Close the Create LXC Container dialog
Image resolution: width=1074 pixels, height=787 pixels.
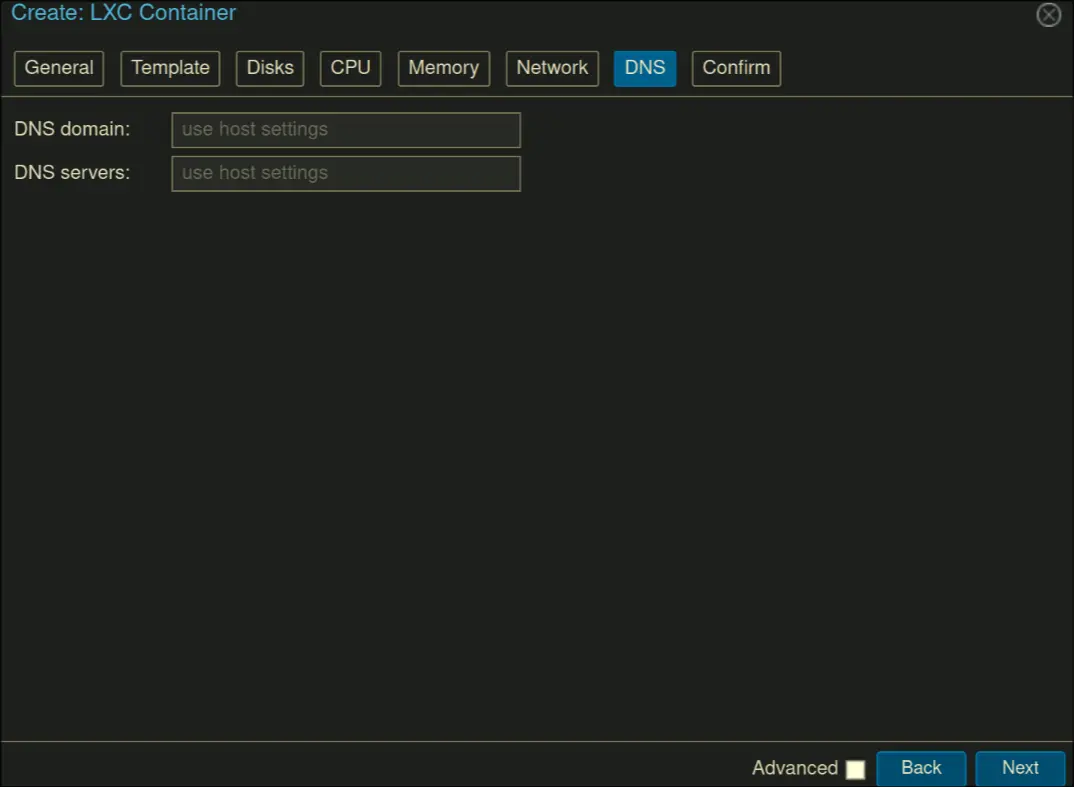coord(1048,15)
